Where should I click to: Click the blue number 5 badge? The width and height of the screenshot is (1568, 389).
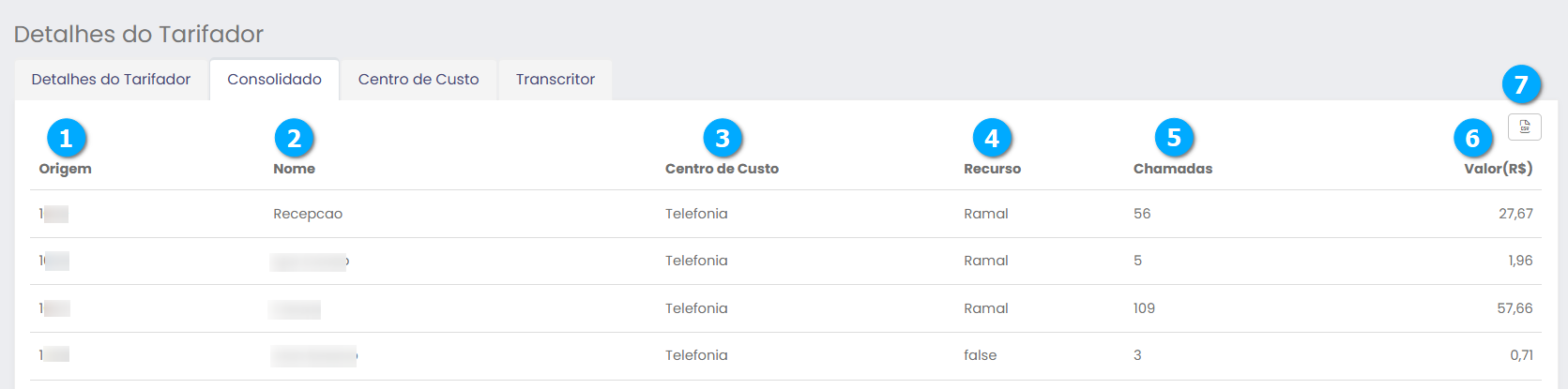point(1173,138)
